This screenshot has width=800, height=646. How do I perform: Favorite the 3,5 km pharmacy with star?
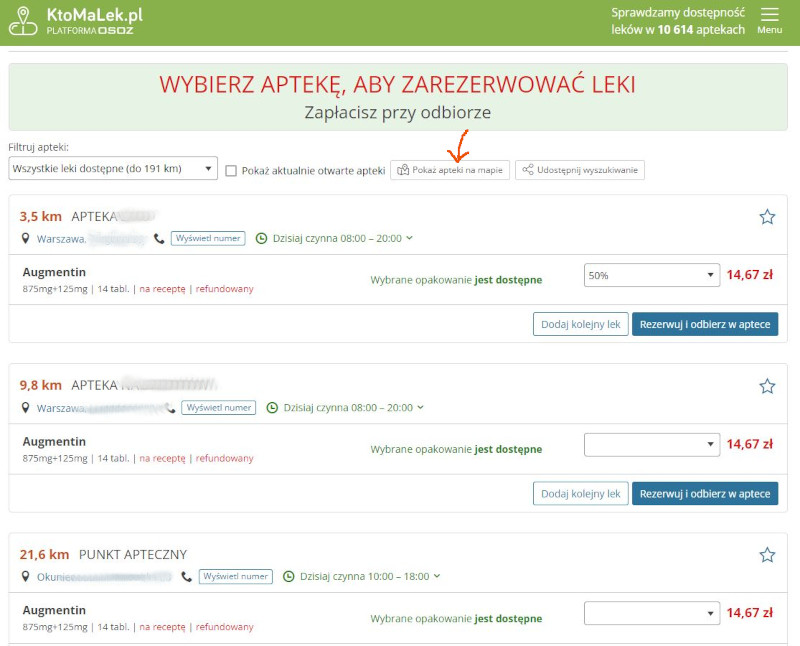(x=767, y=217)
